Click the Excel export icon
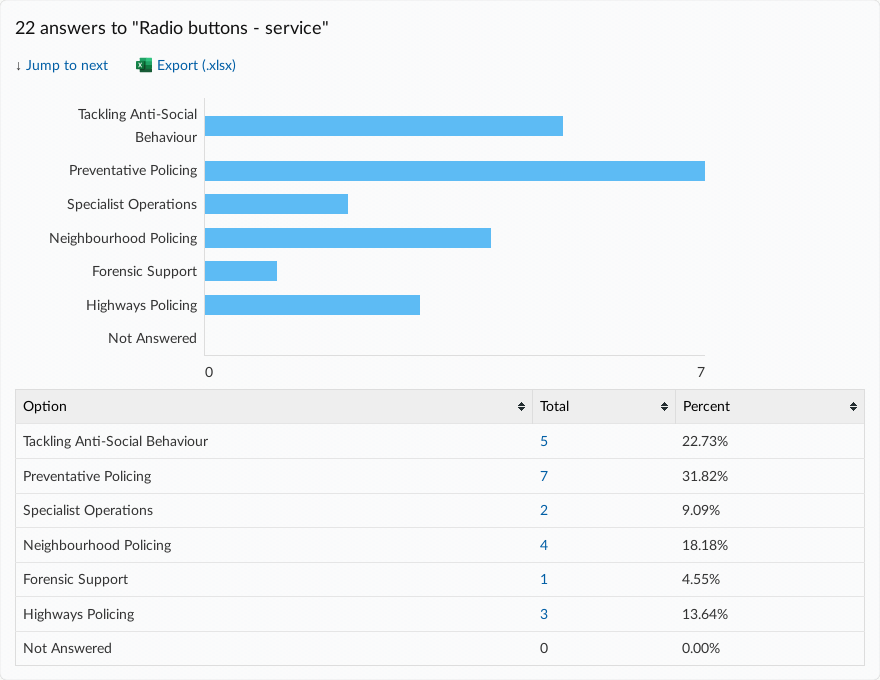Image resolution: width=880 pixels, height=680 pixels. [143, 66]
